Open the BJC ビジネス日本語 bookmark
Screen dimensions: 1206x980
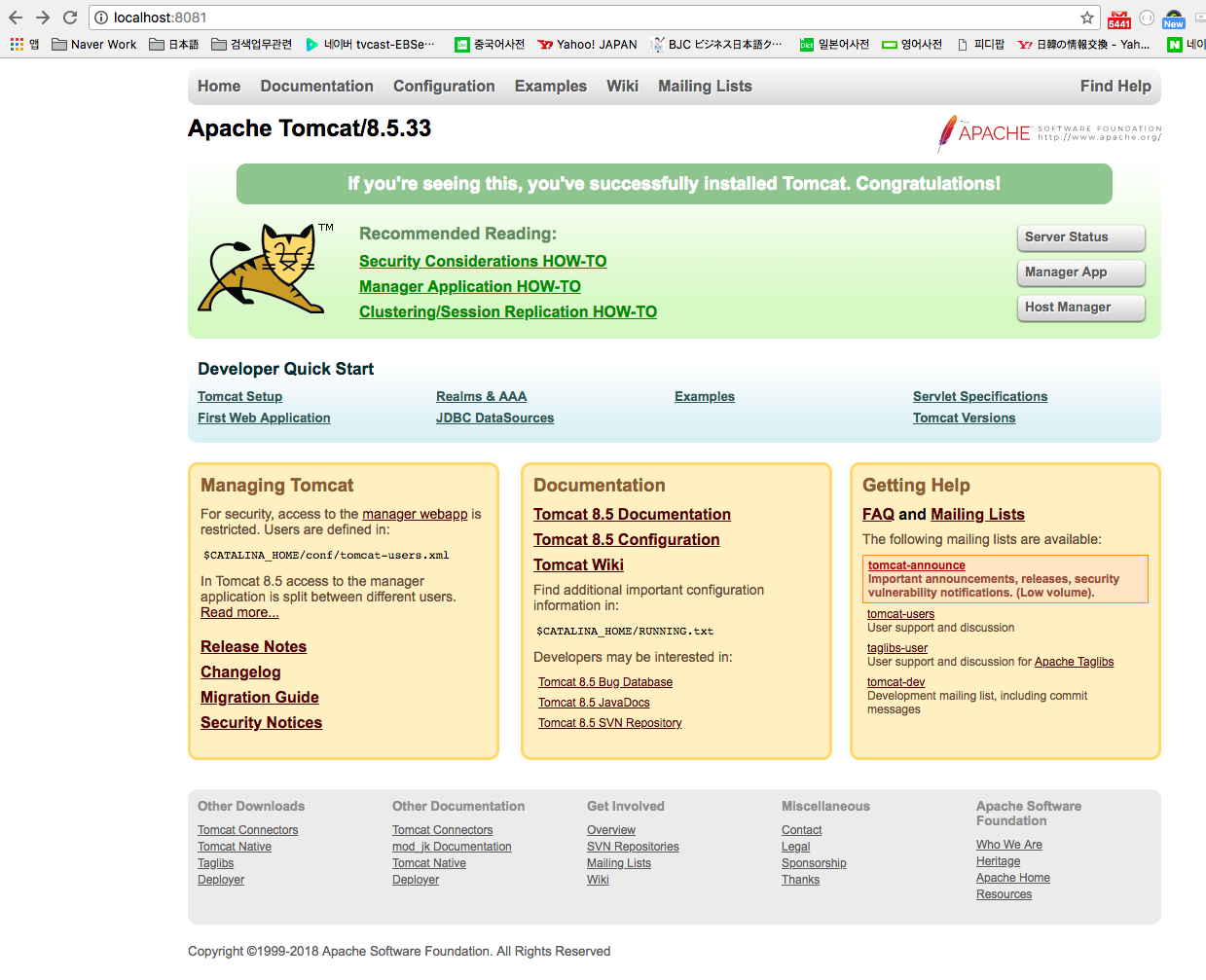click(715, 44)
